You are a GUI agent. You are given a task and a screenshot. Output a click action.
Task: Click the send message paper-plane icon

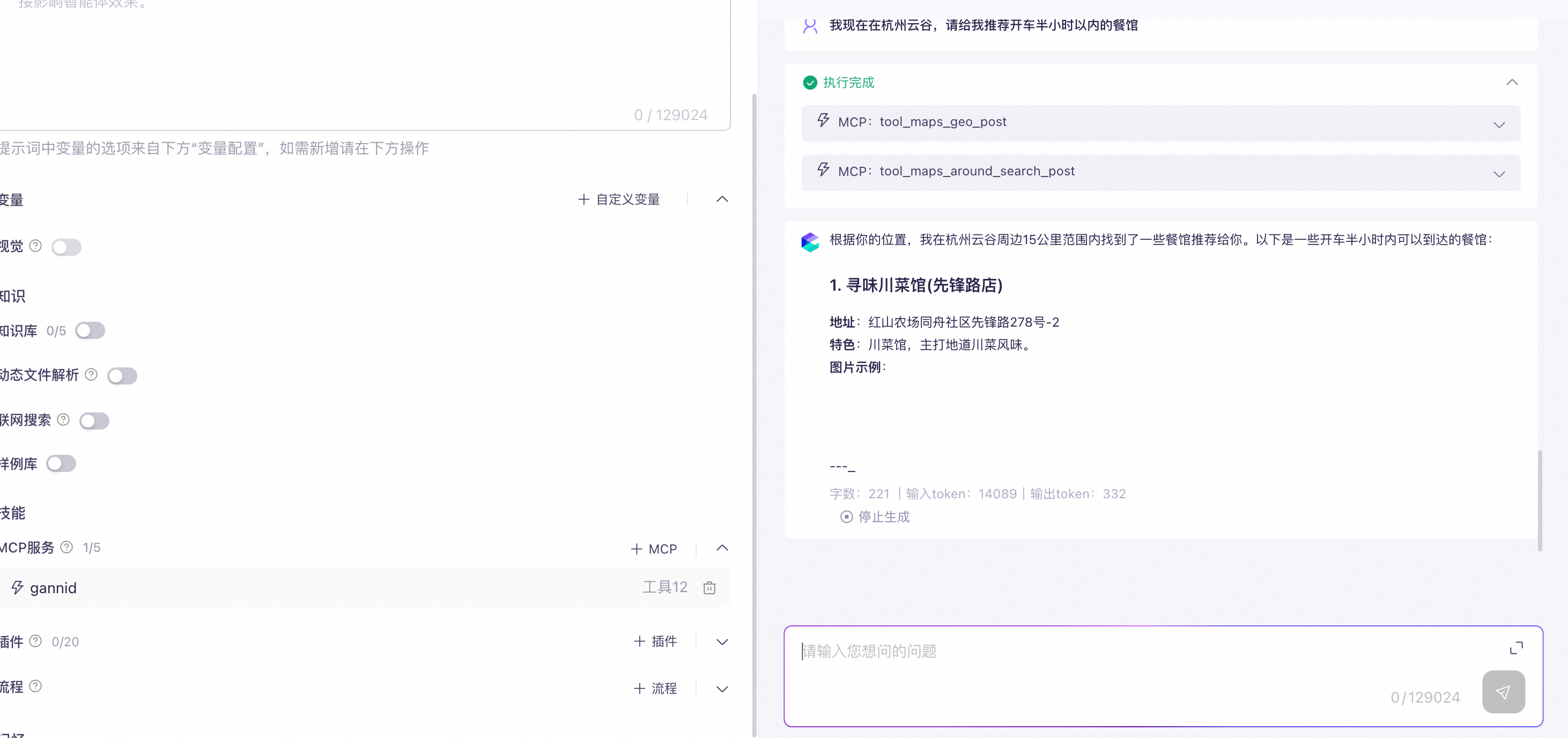[1503, 692]
